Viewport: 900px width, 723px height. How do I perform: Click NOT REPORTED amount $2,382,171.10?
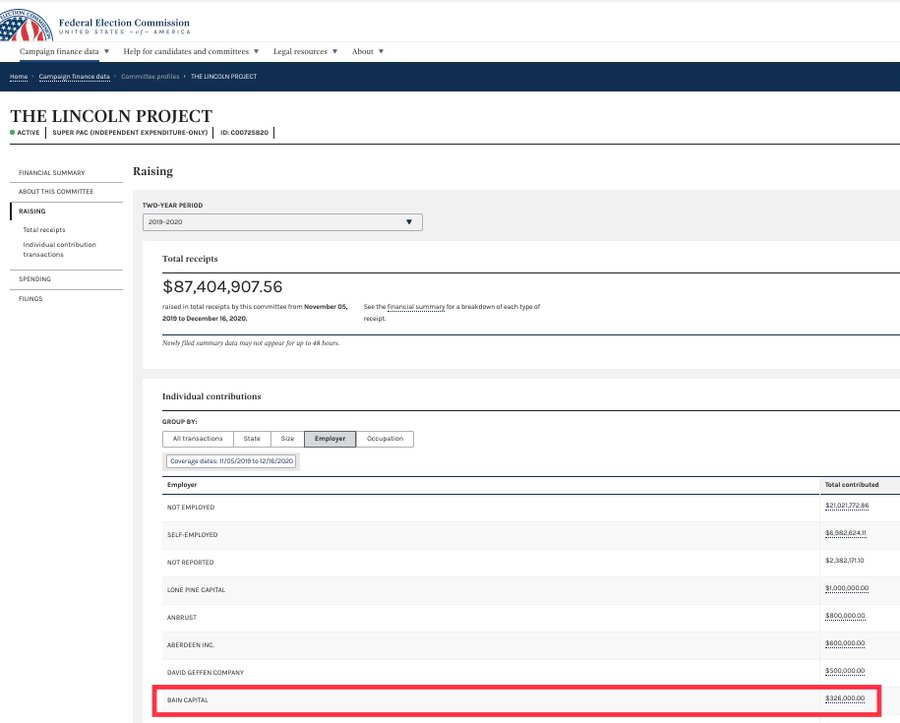point(844,561)
